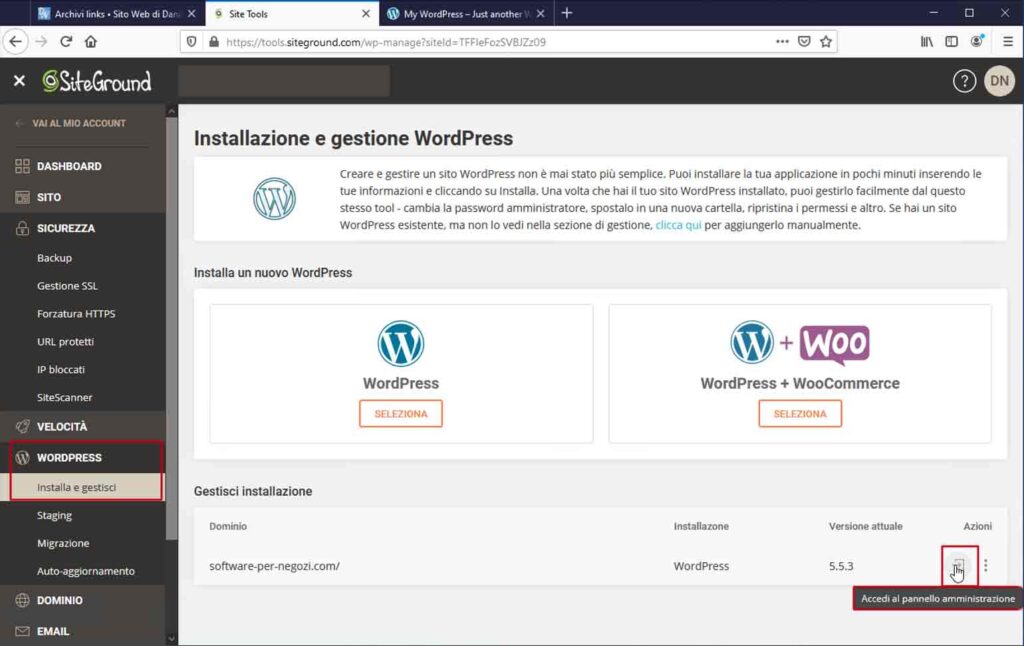
Task: Click the browser Back arrow
Action: 16,42
